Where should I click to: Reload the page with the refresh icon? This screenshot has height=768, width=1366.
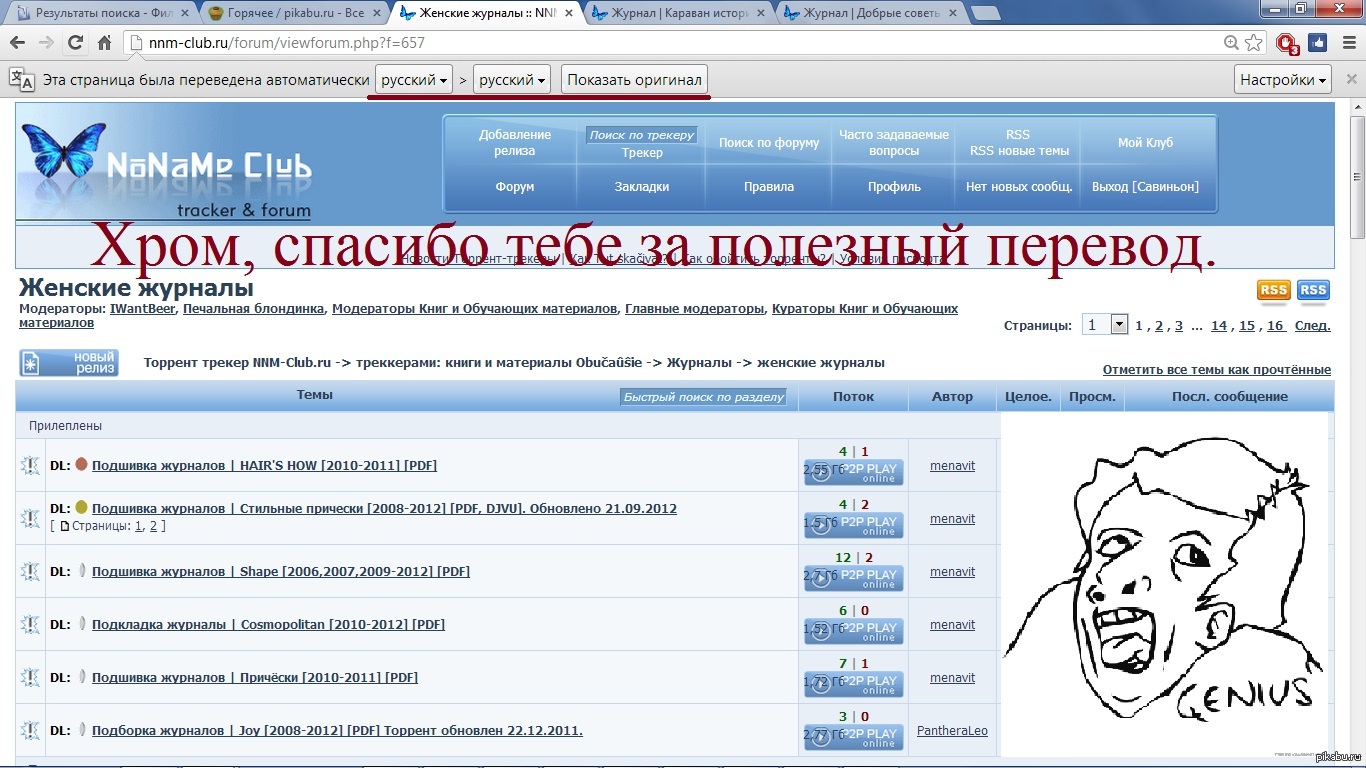coord(75,43)
